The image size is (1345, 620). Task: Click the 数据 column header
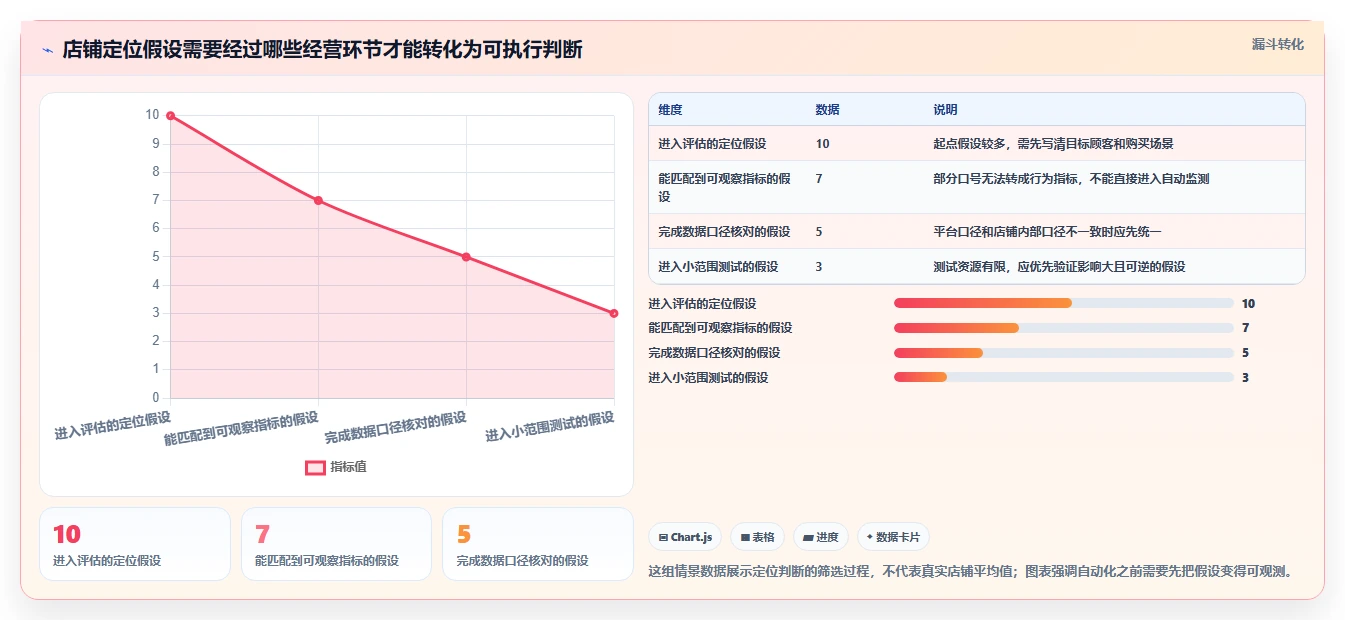pyautogui.click(x=828, y=110)
